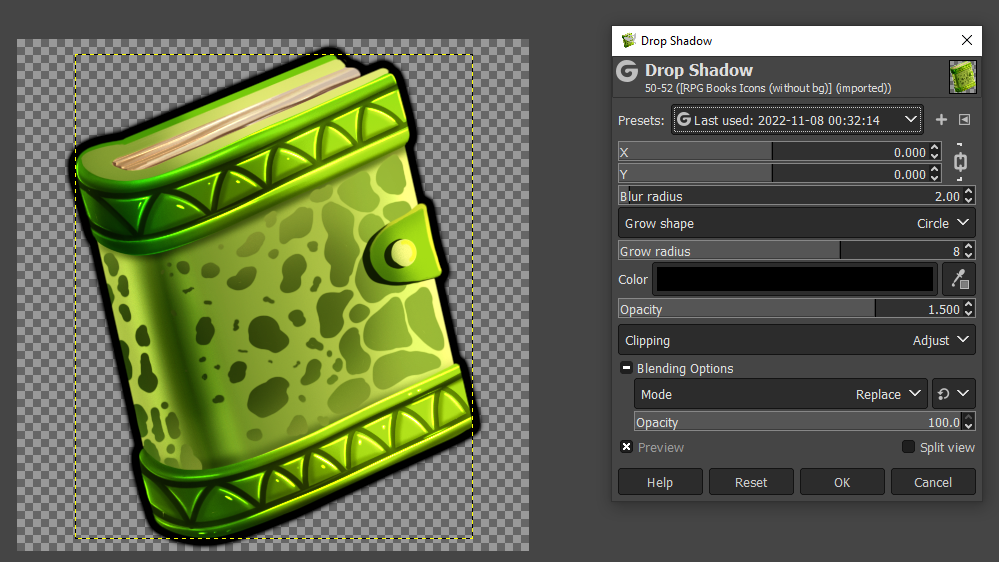The height and width of the screenshot is (562, 999).
Task: Open the manage presets menu icon
Action: pyautogui.click(x=965, y=120)
